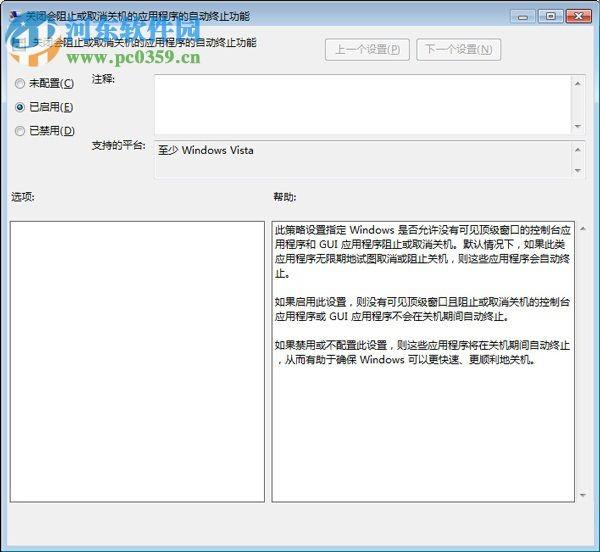Click the 帮助 pane scroll up arrow
This screenshot has height=552, width=600.
(583, 229)
